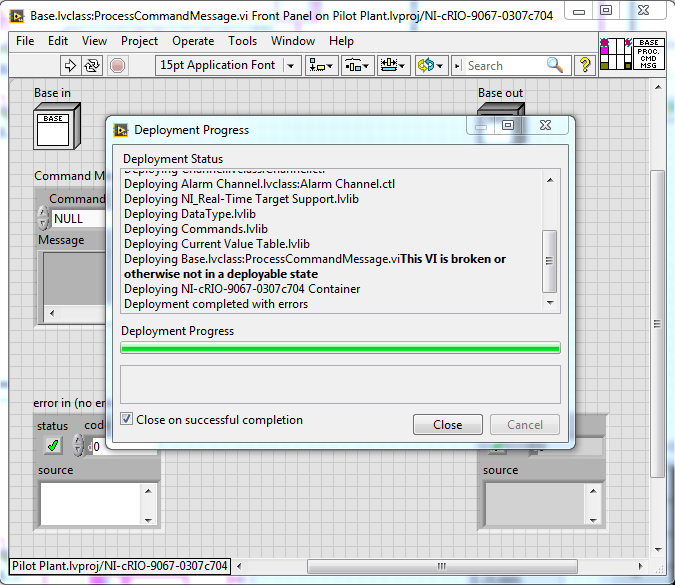Click up arrow in error in source box
Screen dimensions: 675x585
click(x=148, y=491)
